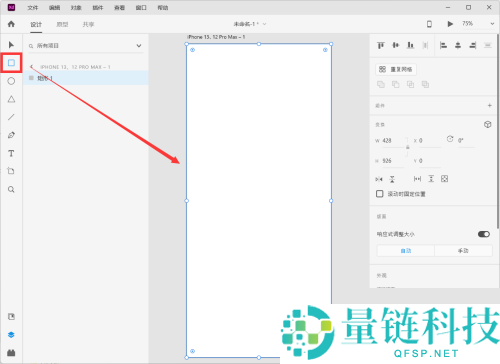
Task: Select the Rectangle tool
Action: point(11,63)
